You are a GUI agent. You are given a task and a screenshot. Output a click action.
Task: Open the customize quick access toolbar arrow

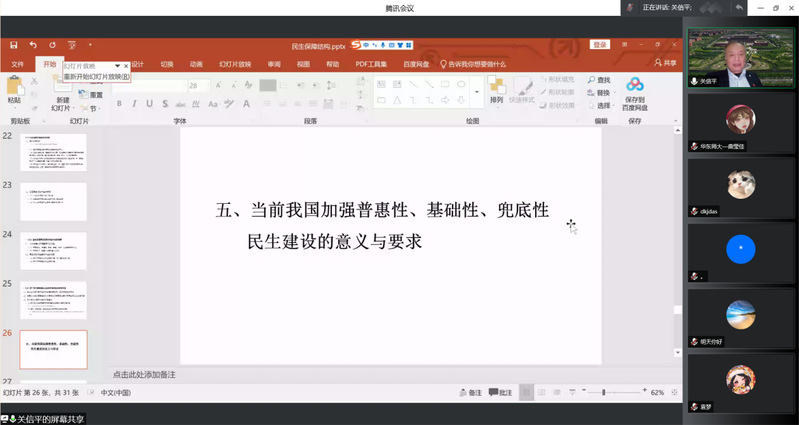(x=90, y=45)
